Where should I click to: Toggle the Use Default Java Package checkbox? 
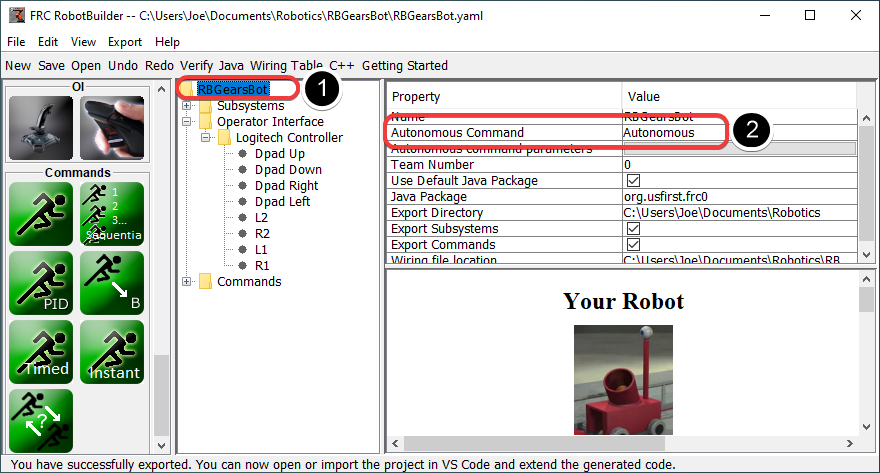point(634,181)
